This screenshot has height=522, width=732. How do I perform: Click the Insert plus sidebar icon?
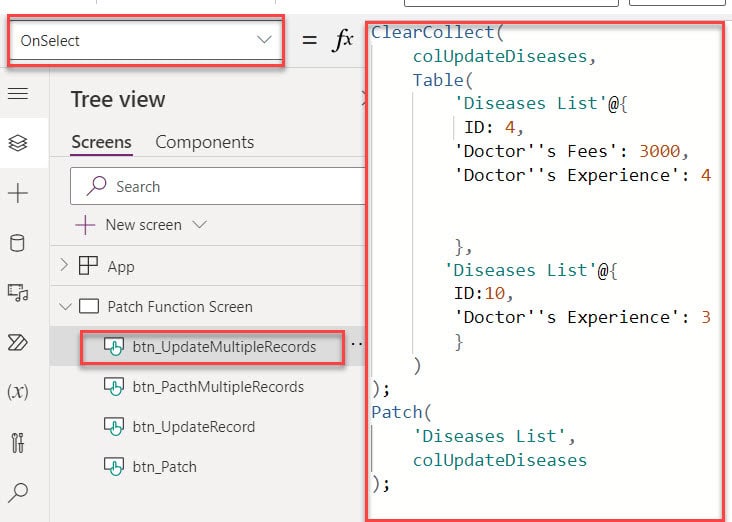pos(18,193)
